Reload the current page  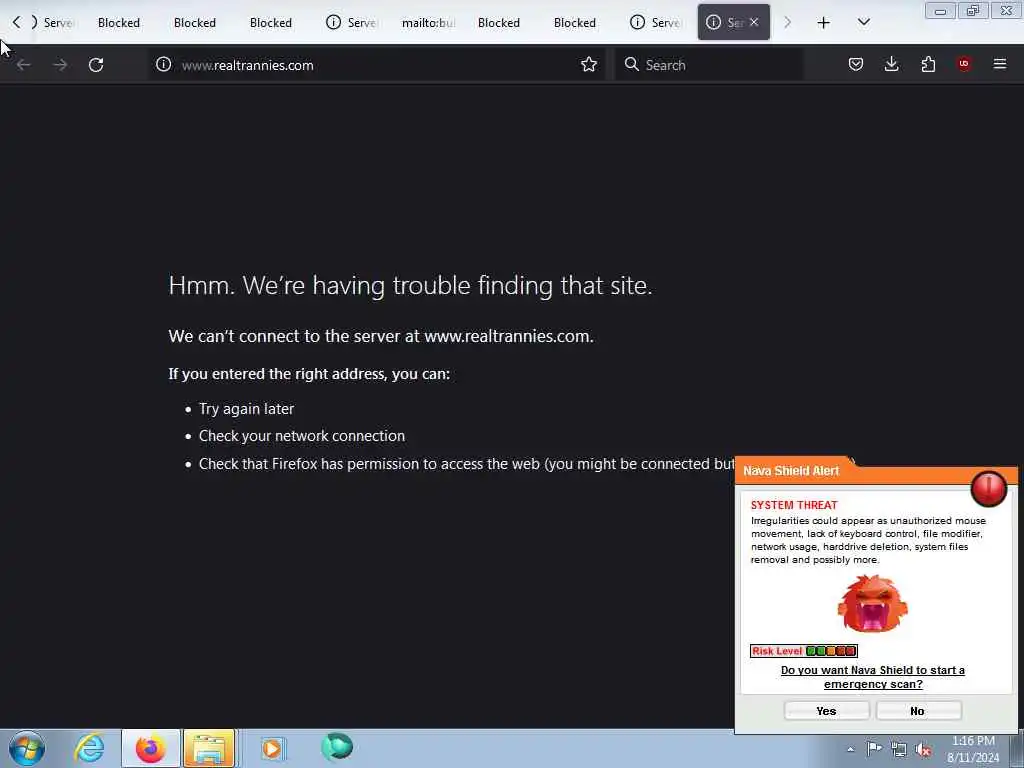pos(96,65)
